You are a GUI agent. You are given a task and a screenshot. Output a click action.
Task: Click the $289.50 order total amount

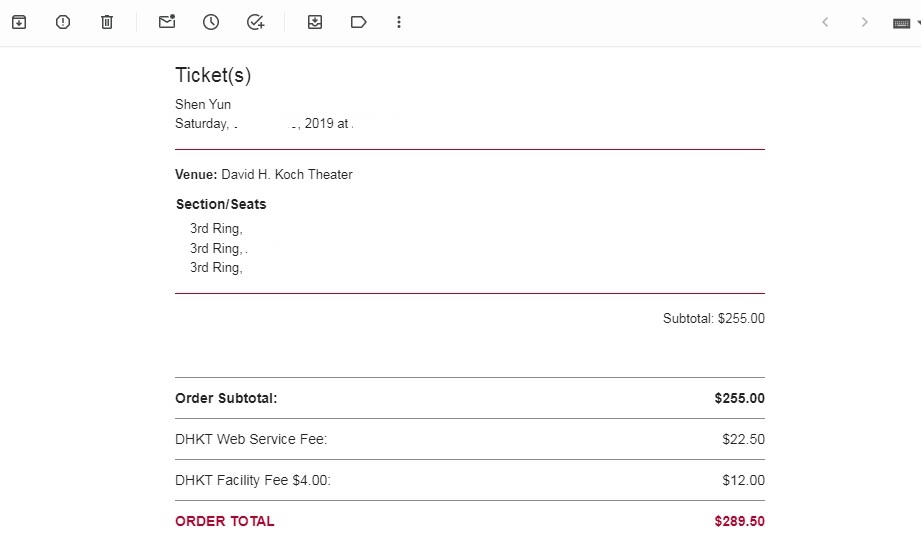pos(739,521)
